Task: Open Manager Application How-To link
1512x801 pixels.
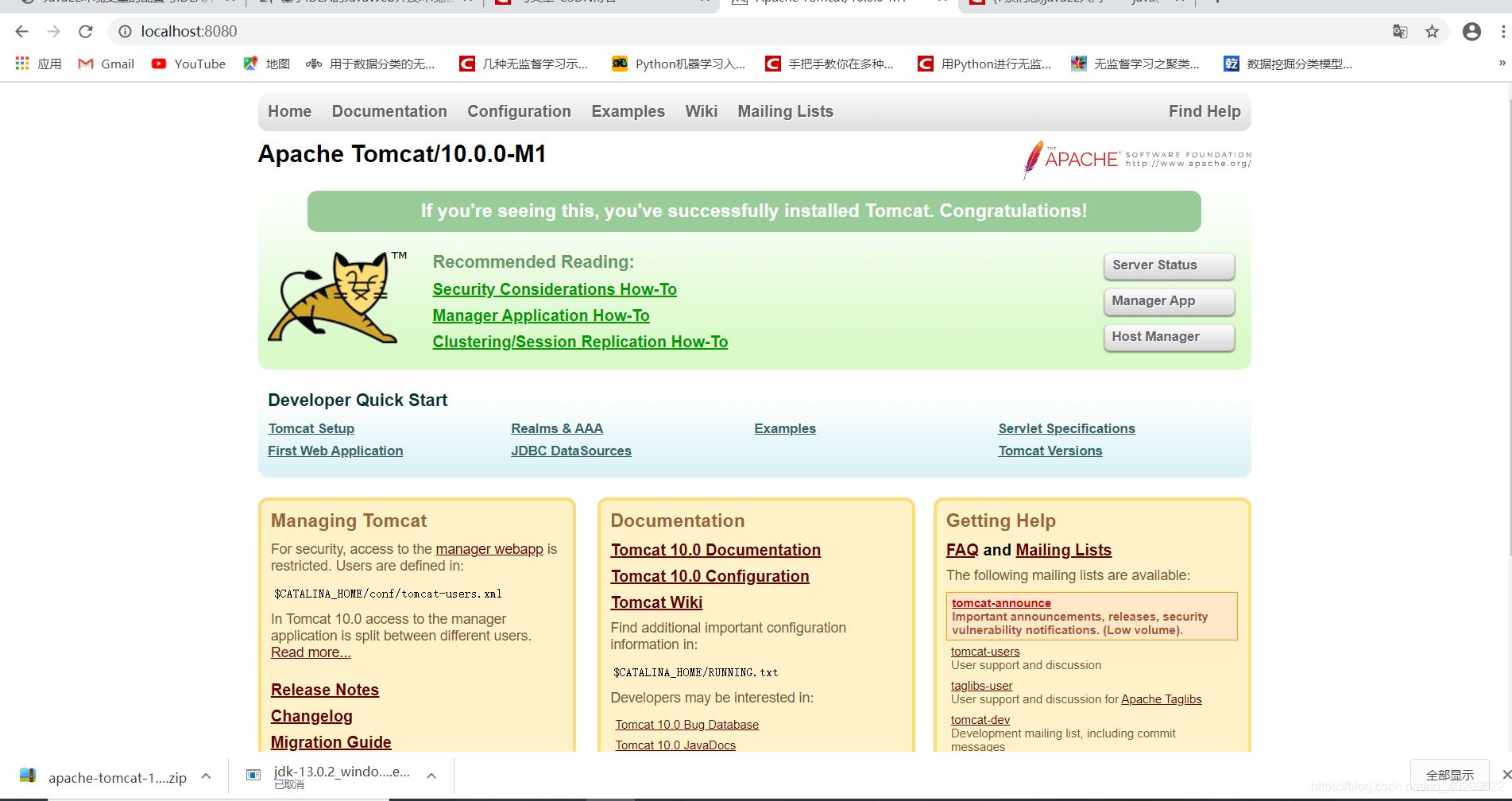Action: (x=541, y=315)
